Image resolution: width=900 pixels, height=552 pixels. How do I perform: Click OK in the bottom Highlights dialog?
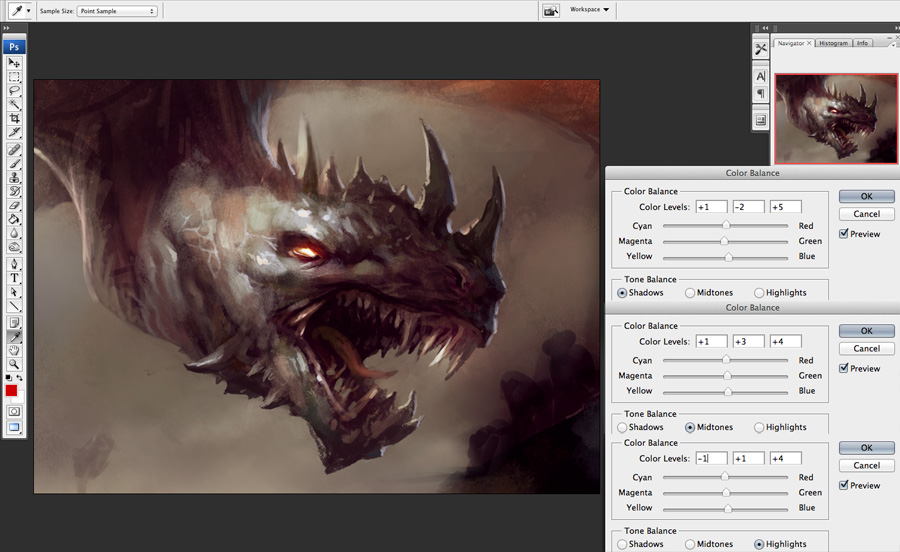click(866, 448)
